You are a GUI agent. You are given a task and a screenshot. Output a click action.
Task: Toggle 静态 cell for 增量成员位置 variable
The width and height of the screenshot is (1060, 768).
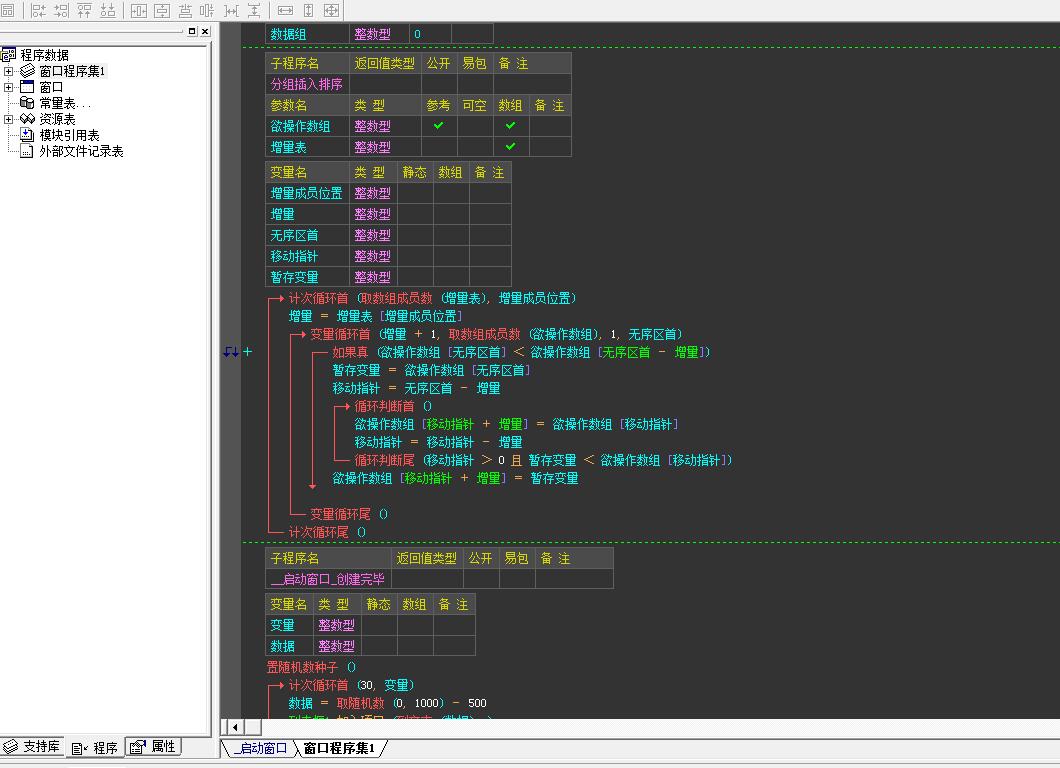coord(414,193)
